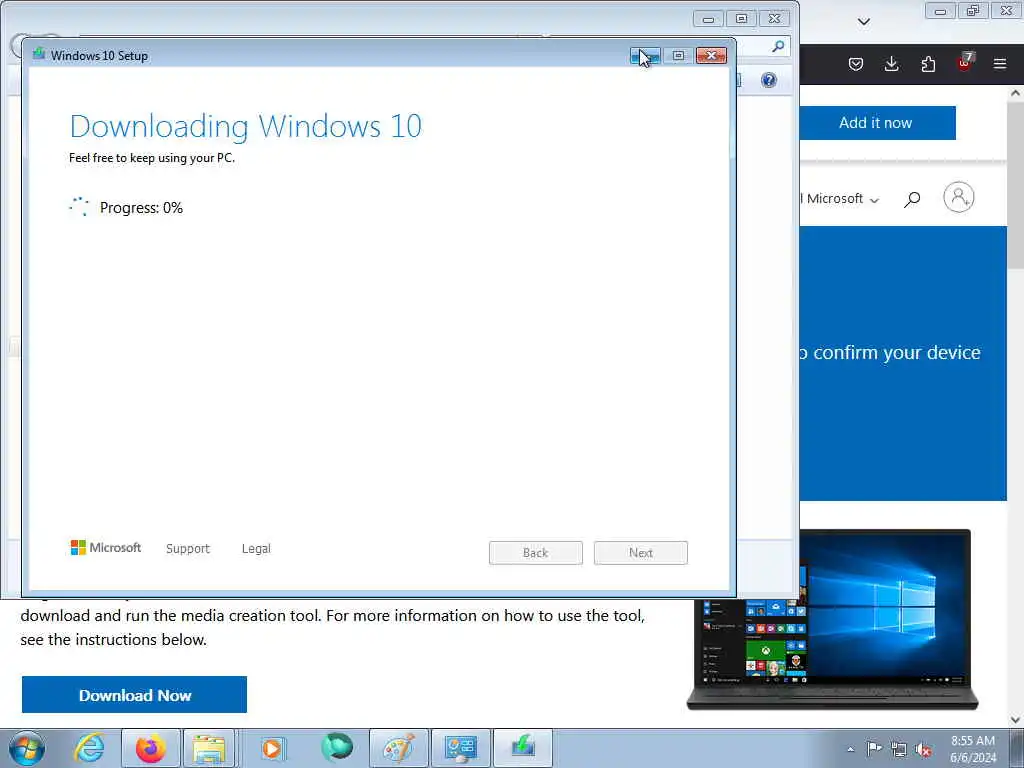Click the Legal link in Setup

coord(256,549)
